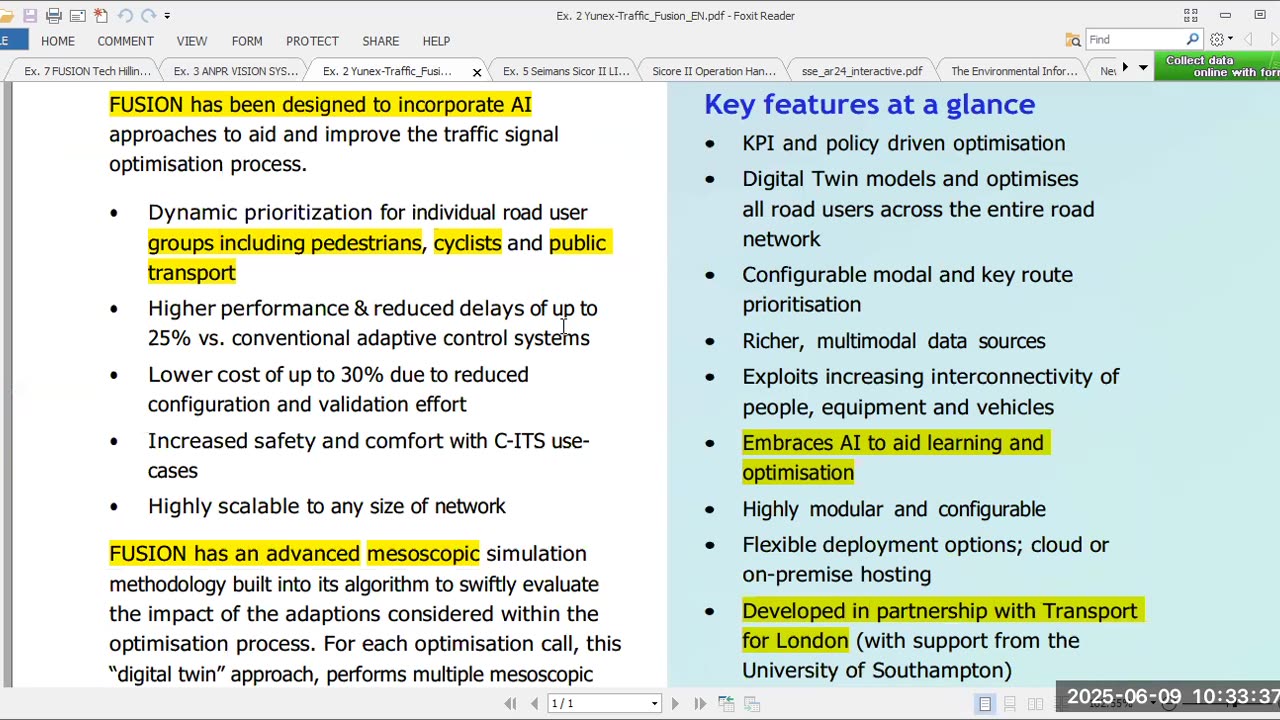The image size is (1280, 720).
Task: Go to the previous page
Action: click(x=534, y=704)
